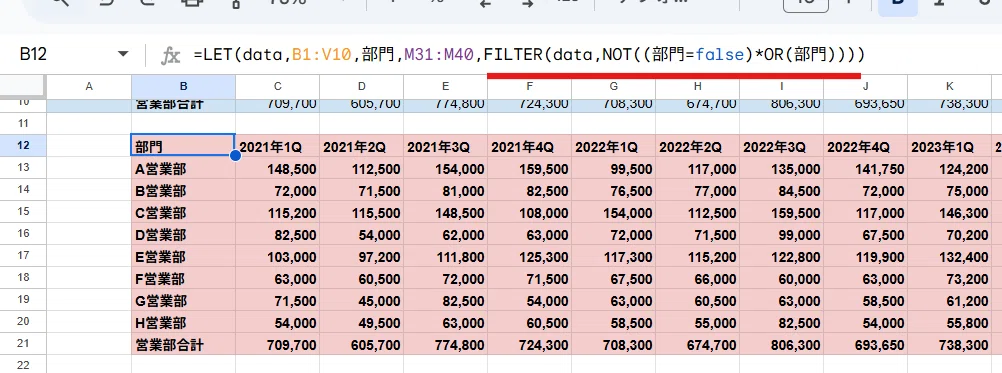Screen dimensions: 1002x373
Task: Select column D header
Action: pyautogui.click(x=362, y=86)
